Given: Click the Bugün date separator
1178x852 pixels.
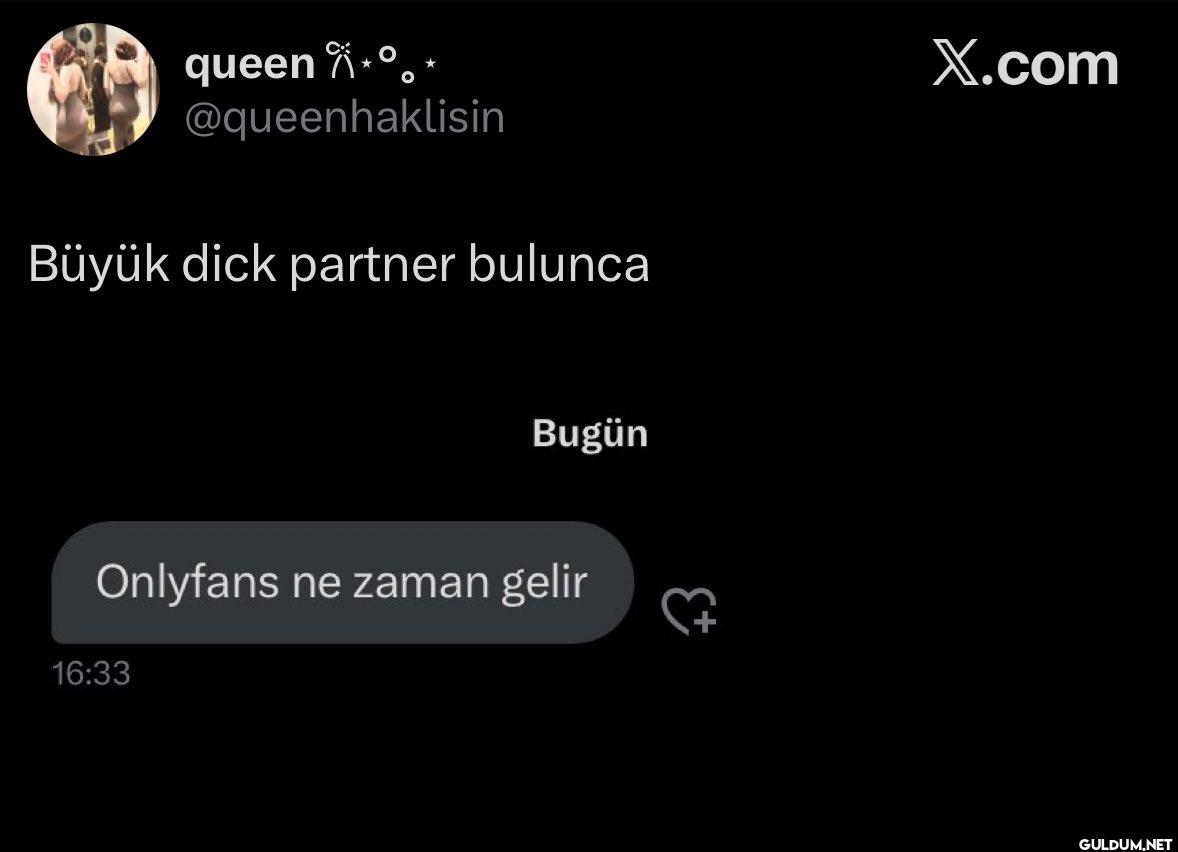Looking at the screenshot, I should 590,434.
